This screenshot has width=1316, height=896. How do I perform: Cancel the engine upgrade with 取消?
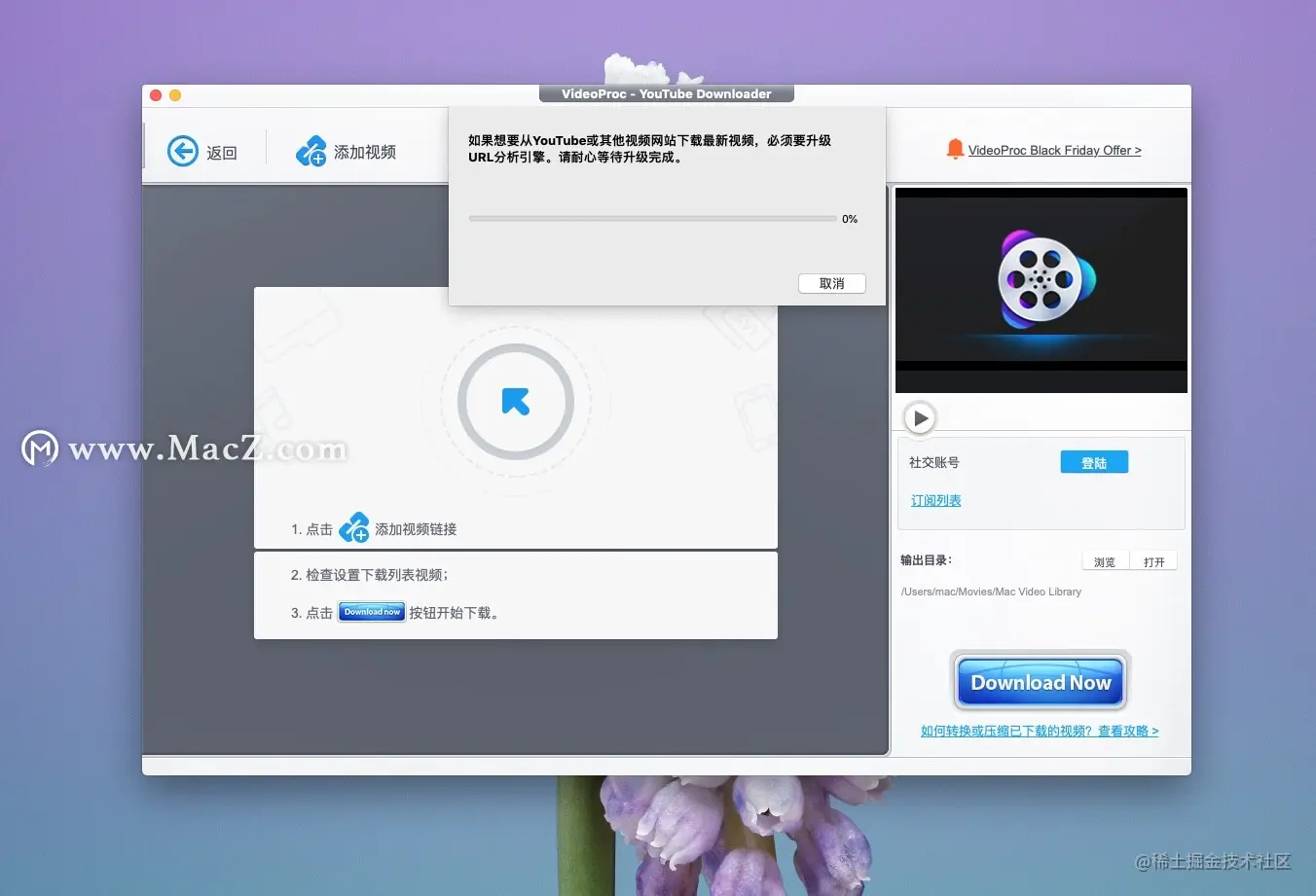point(832,283)
